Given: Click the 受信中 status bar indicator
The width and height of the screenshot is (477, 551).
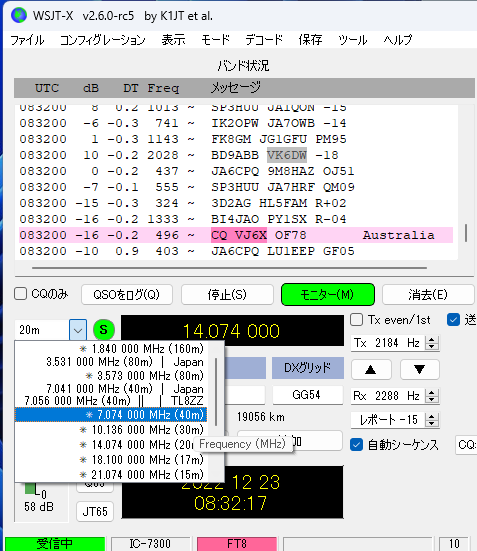Looking at the screenshot, I should [55, 544].
